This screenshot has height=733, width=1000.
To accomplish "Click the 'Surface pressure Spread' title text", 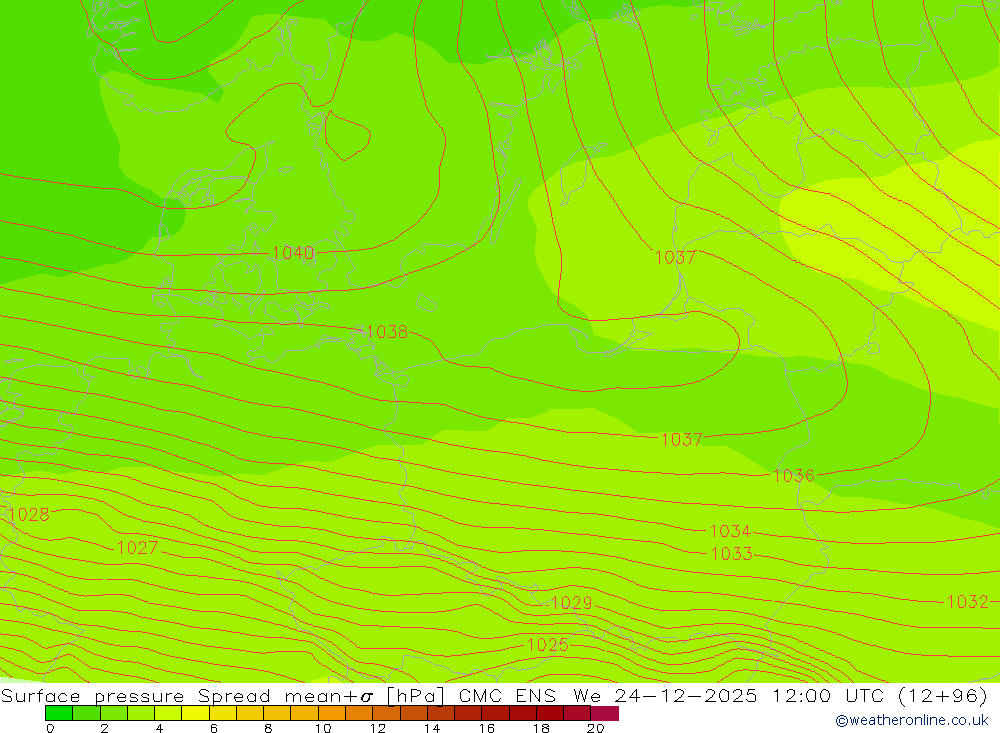I will 135,695.
